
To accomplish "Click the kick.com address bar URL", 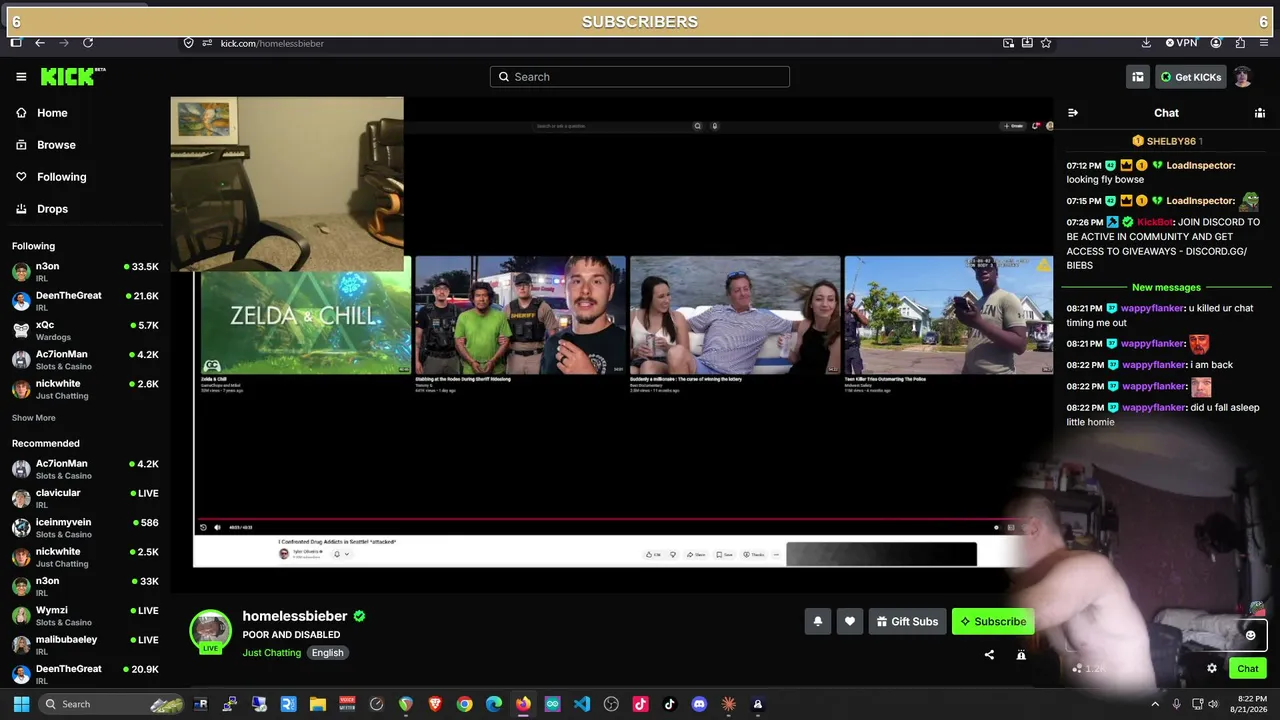I will (x=272, y=43).
